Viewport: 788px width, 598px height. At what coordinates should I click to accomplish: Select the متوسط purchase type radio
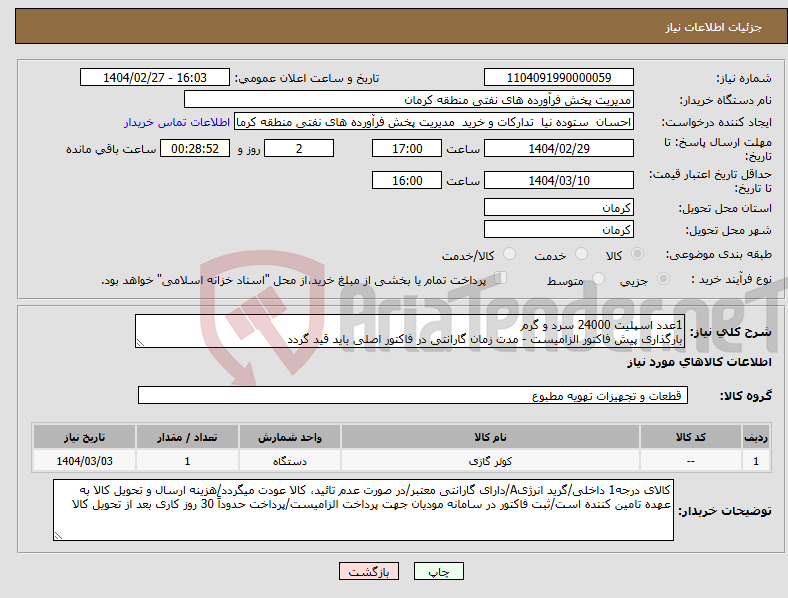click(598, 278)
